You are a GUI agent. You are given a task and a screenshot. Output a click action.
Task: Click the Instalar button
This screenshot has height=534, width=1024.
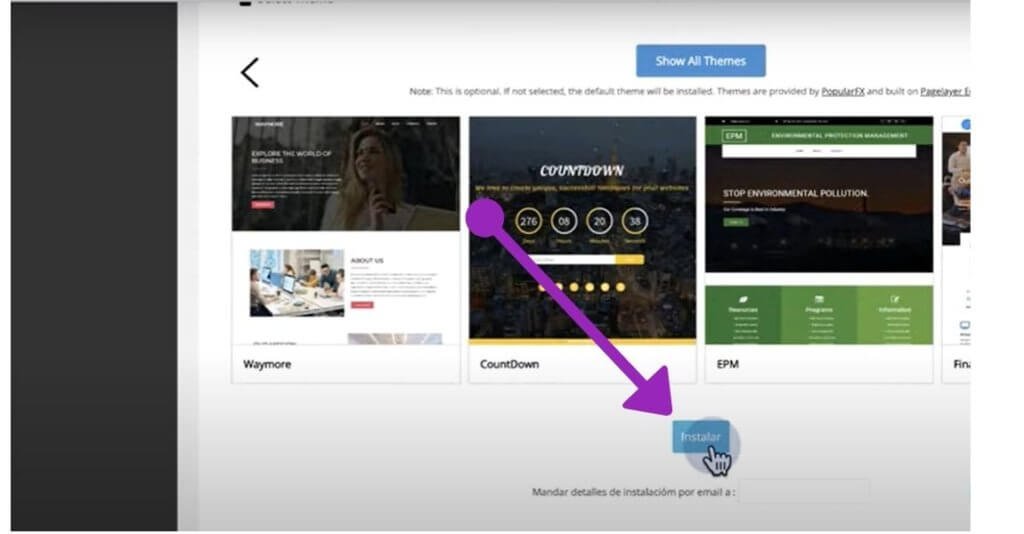[x=701, y=437]
